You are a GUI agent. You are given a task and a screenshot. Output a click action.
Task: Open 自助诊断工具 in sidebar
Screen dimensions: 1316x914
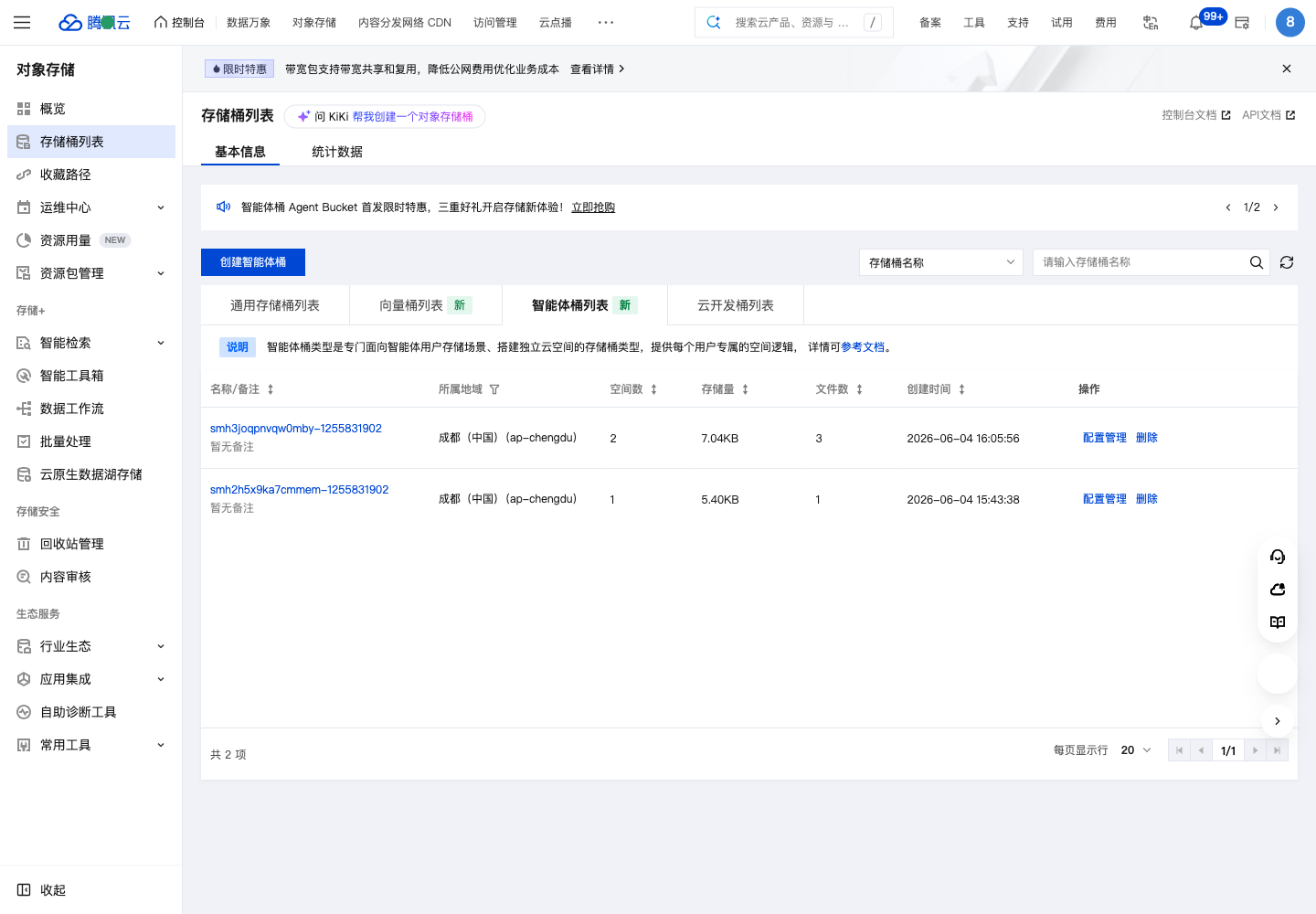[91, 712]
